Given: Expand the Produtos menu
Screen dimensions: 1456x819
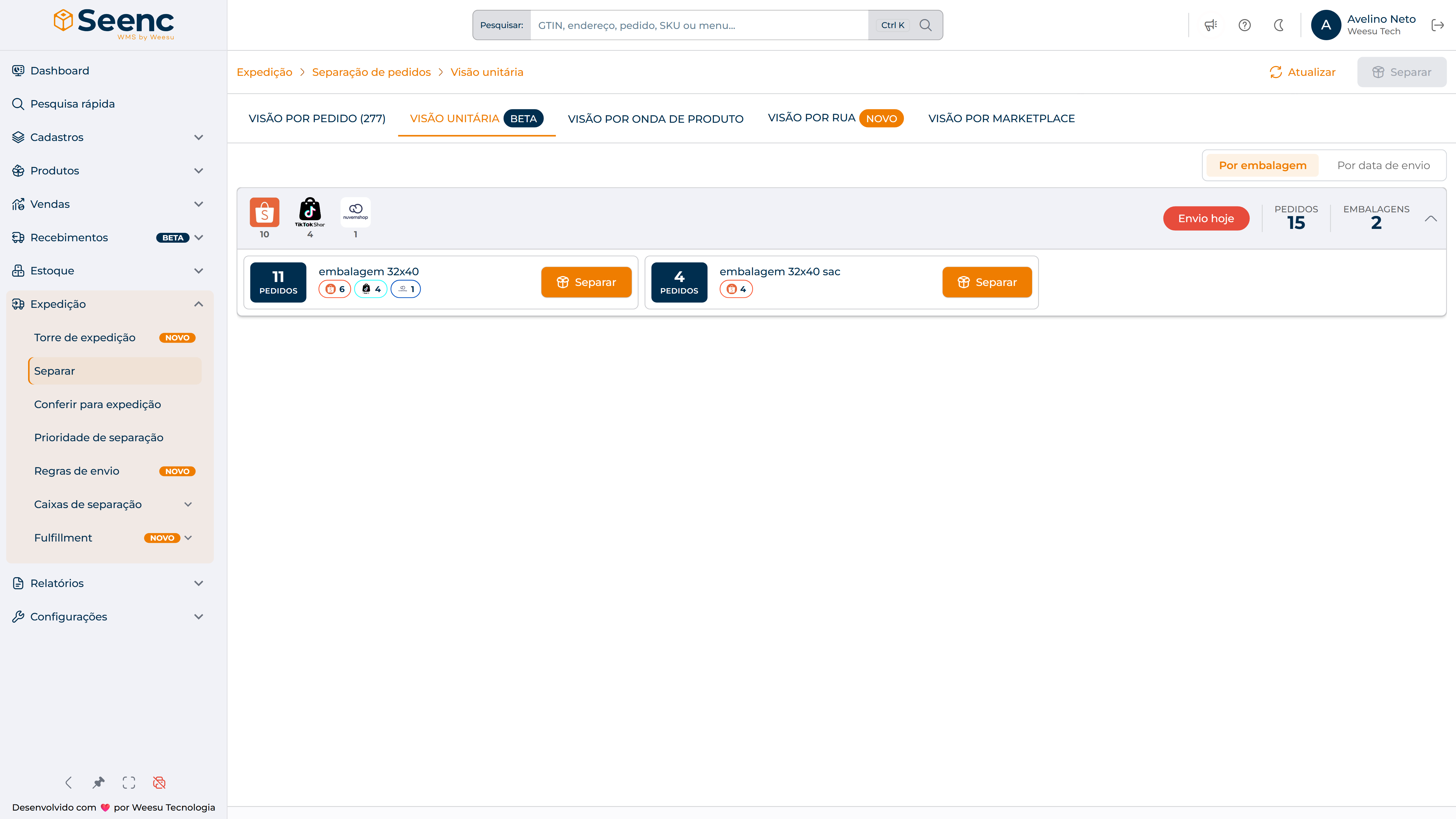Looking at the screenshot, I should point(107,171).
